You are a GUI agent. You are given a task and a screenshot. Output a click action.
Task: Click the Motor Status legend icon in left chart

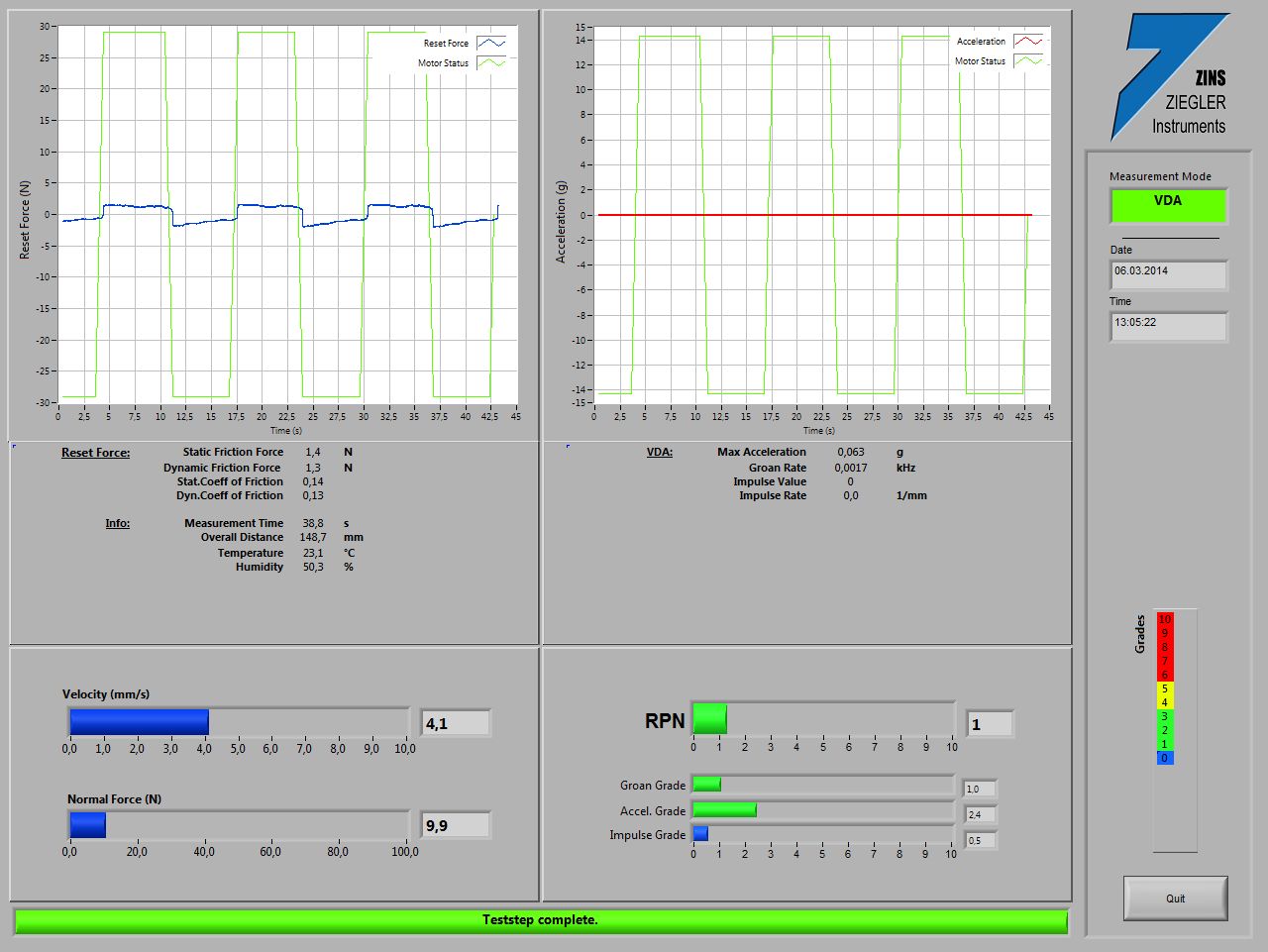490,63
